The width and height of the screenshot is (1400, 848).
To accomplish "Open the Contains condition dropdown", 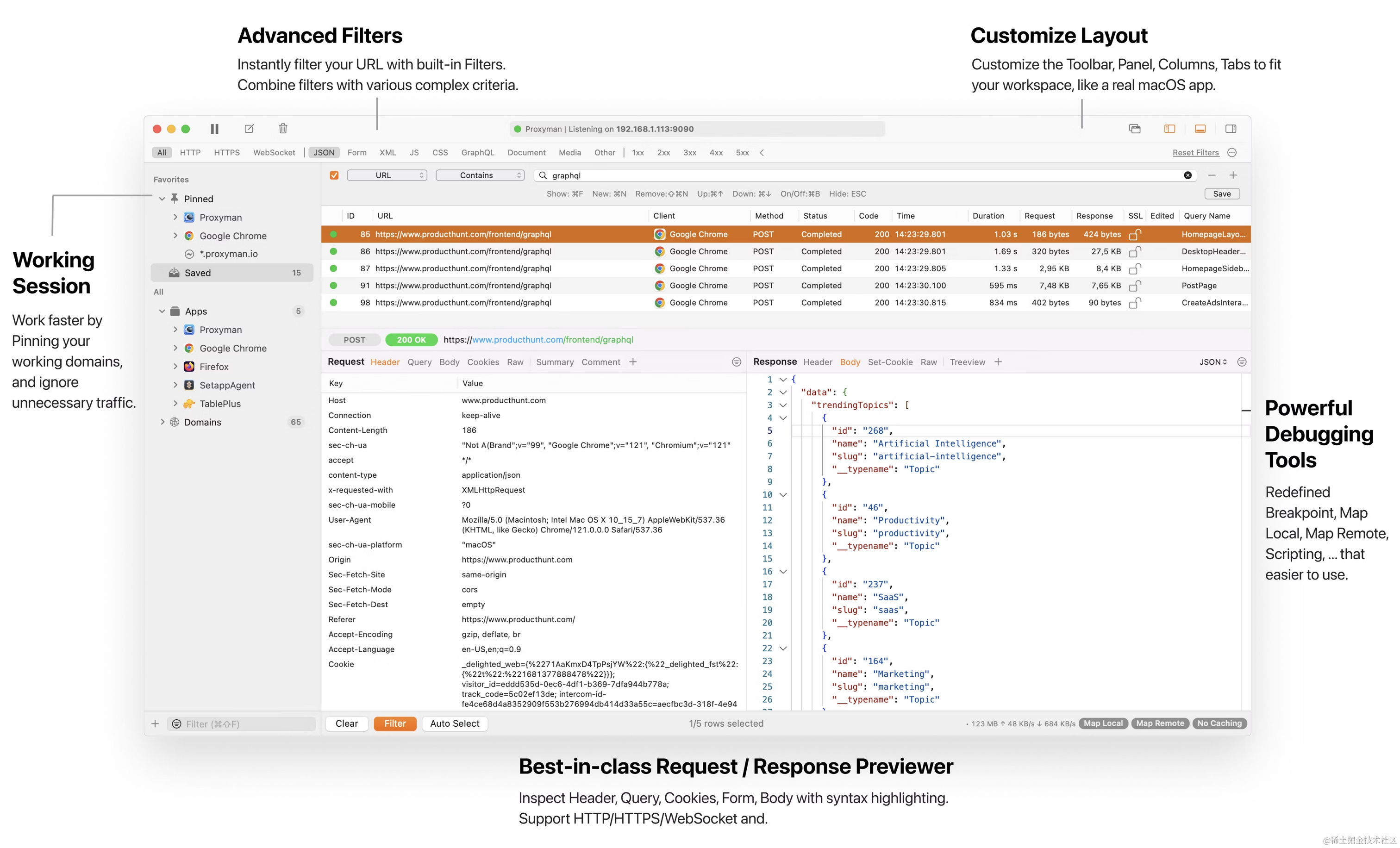I will 480,175.
